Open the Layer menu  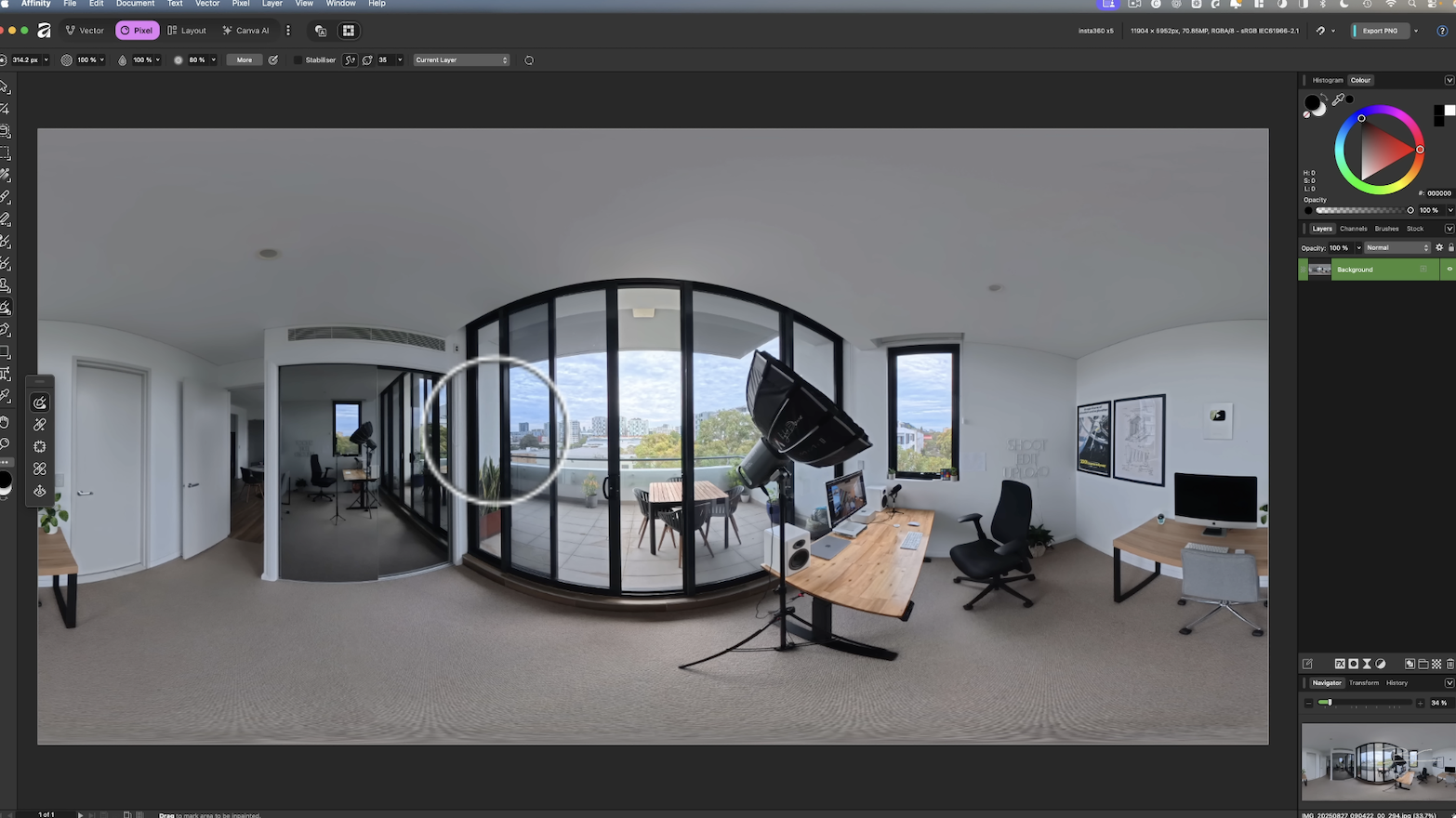272,4
